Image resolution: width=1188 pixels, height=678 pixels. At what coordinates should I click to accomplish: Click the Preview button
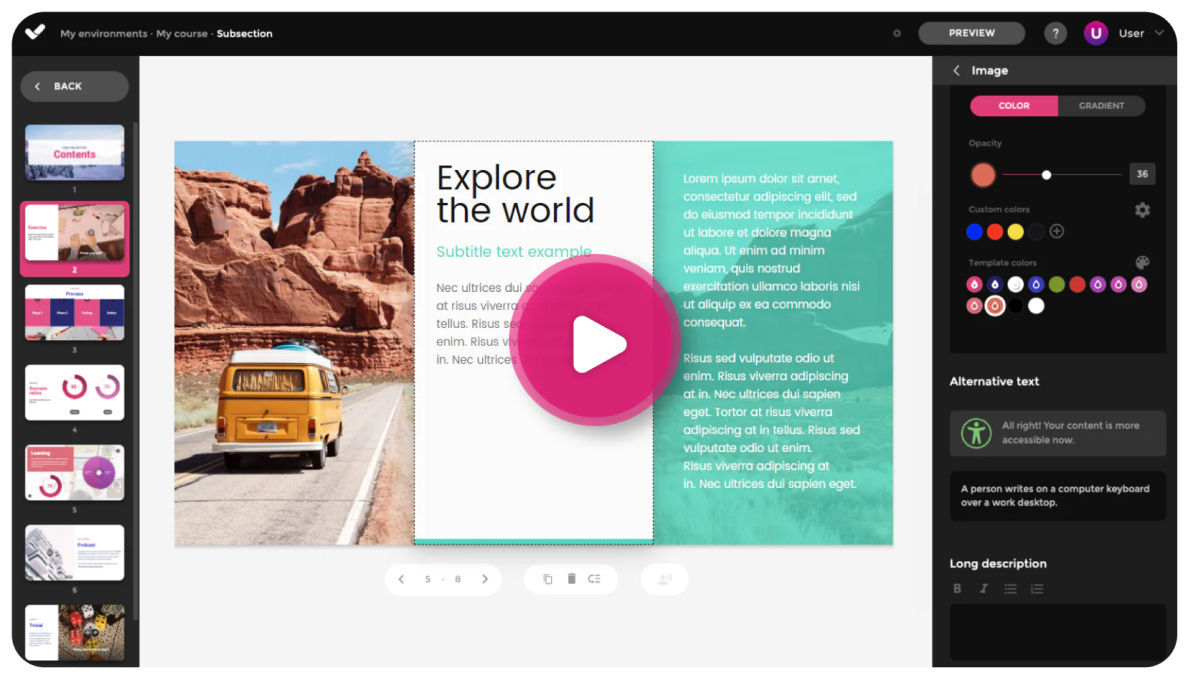click(x=971, y=33)
